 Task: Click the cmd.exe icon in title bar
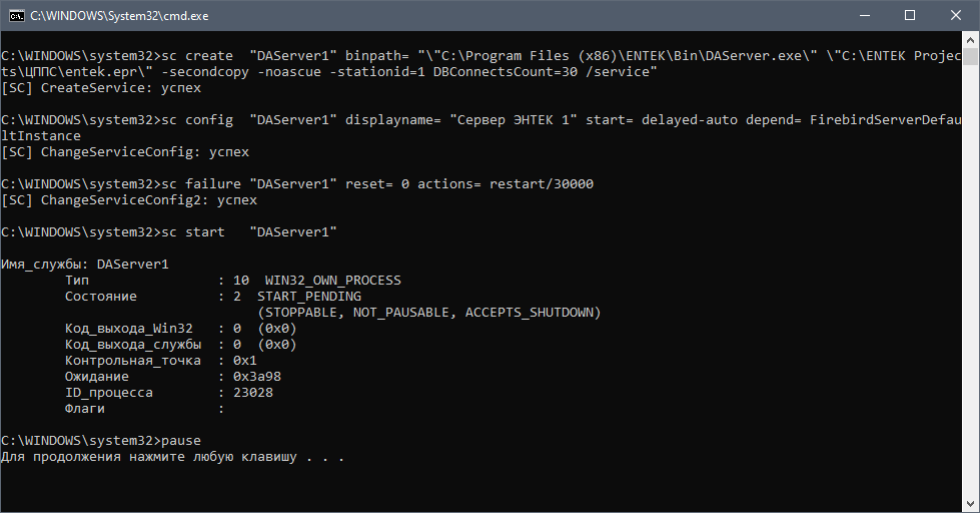(15, 15)
